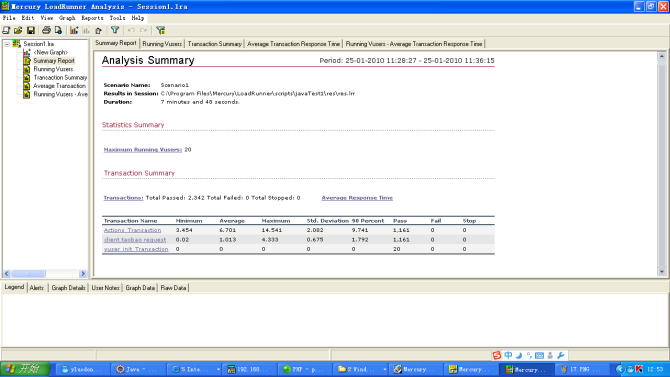Click the report scroll down arrow
This screenshot has width=670, height=377.
[x=661, y=271]
